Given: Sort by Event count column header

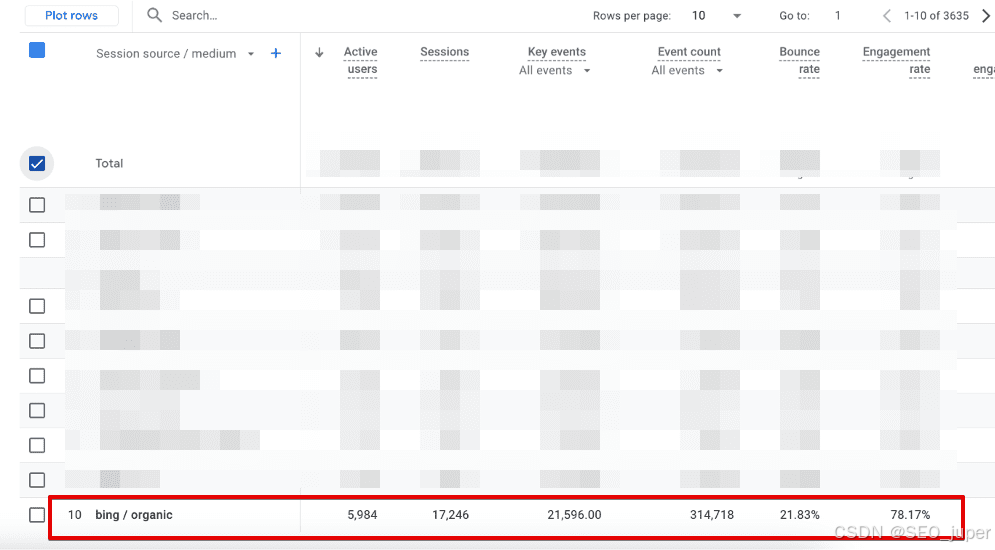Looking at the screenshot, I should [x=689, y=52].
